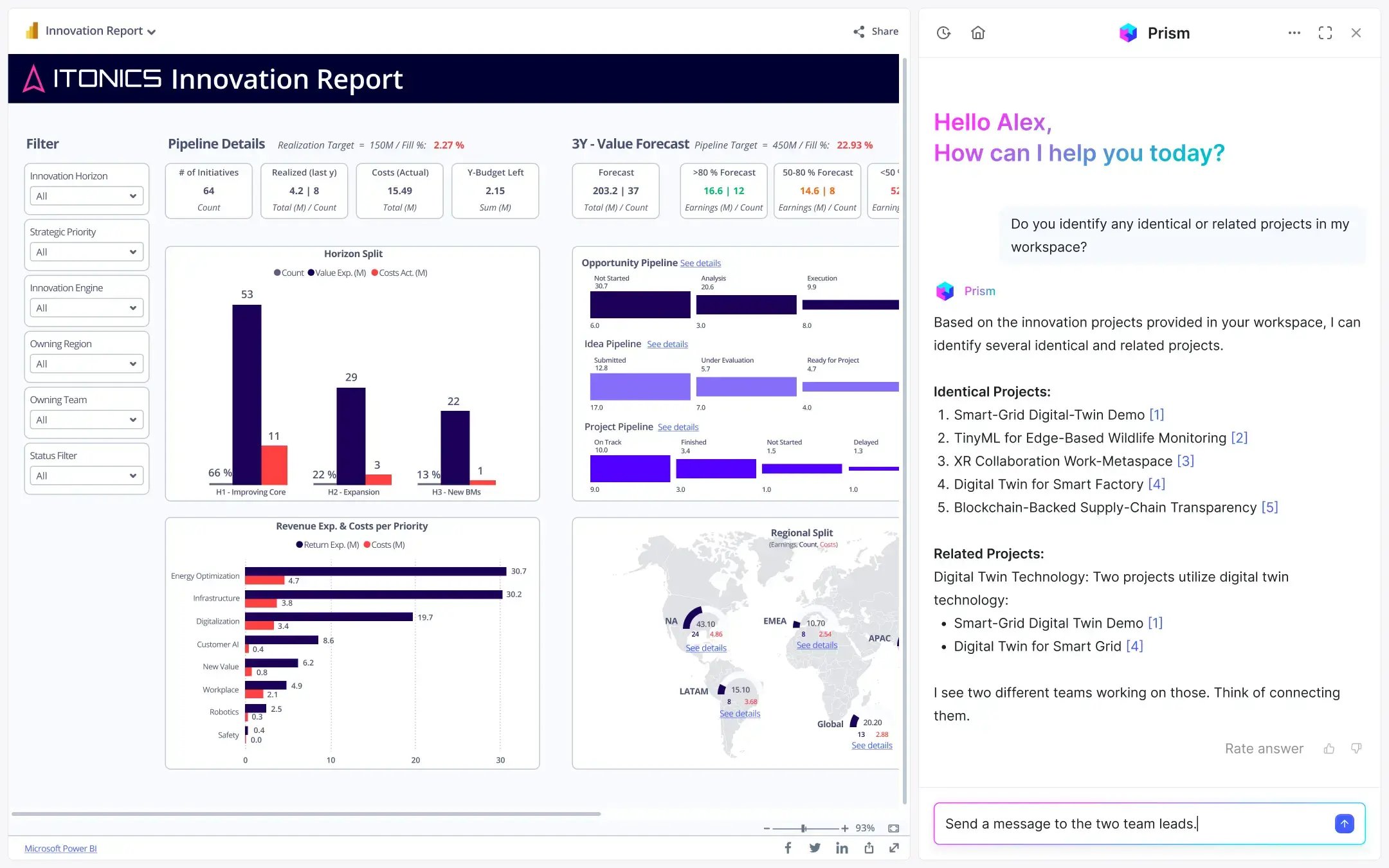The image size is (1389, 868).
Task: Open Prism chat history
Action: 943,32
